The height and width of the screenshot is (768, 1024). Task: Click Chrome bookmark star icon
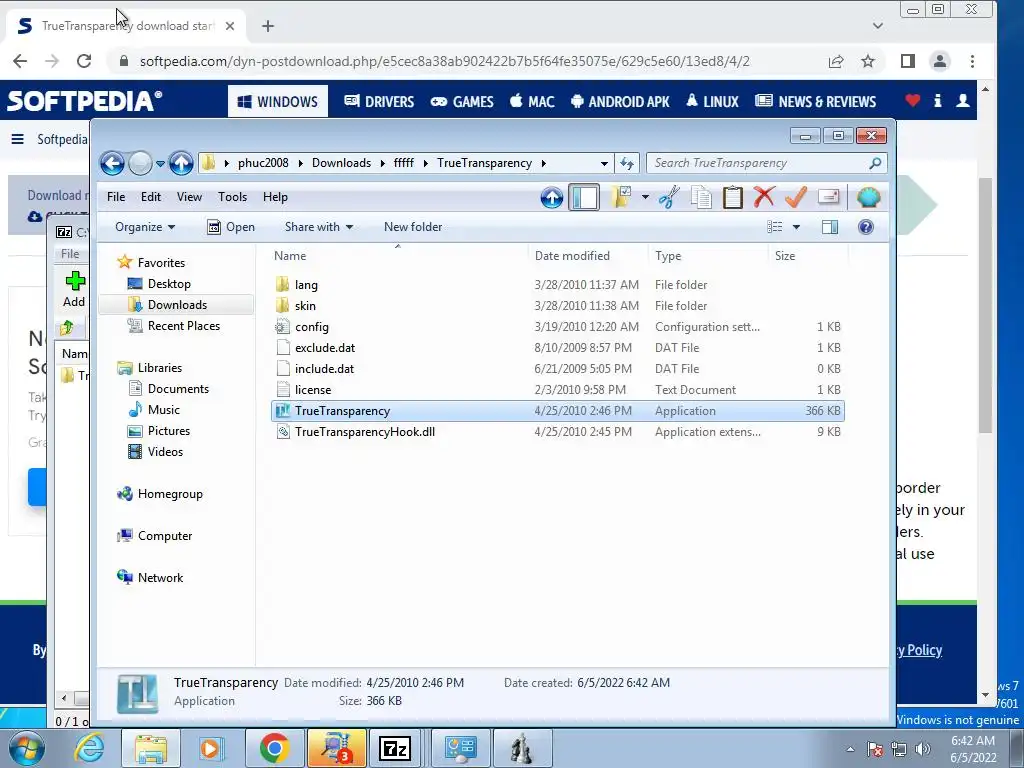point(867,61)
